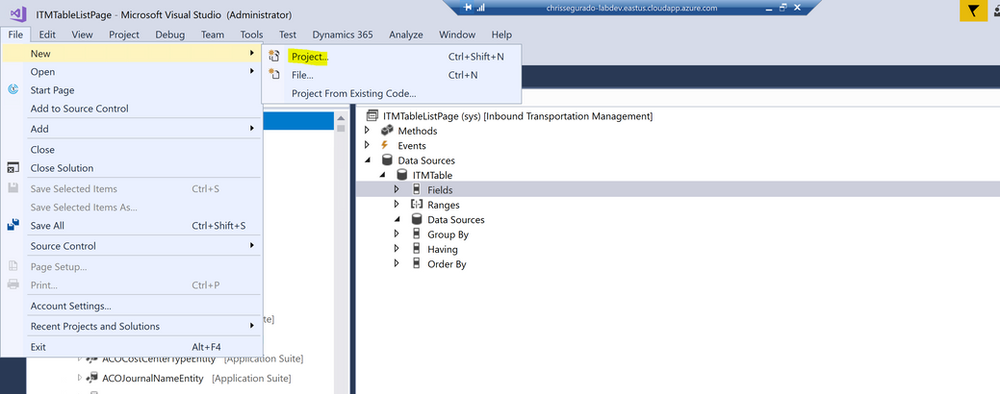The height and width of the screenshot is (394, 1000).
Task: Click the Order By node icon
Action: pos(416,263)
